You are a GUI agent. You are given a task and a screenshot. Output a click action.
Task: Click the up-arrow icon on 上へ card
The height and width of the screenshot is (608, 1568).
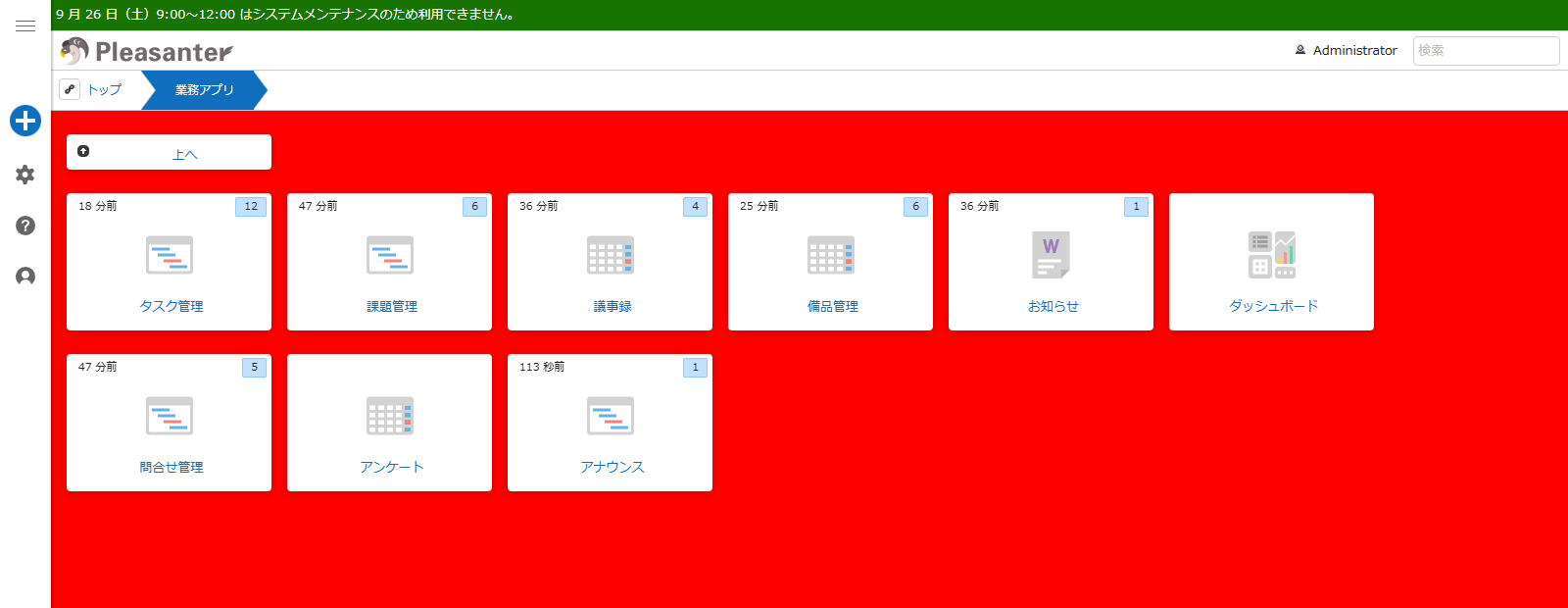(83, 151)
